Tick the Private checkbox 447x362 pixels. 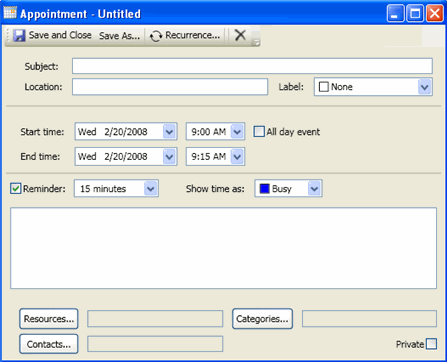click(431, 344)
